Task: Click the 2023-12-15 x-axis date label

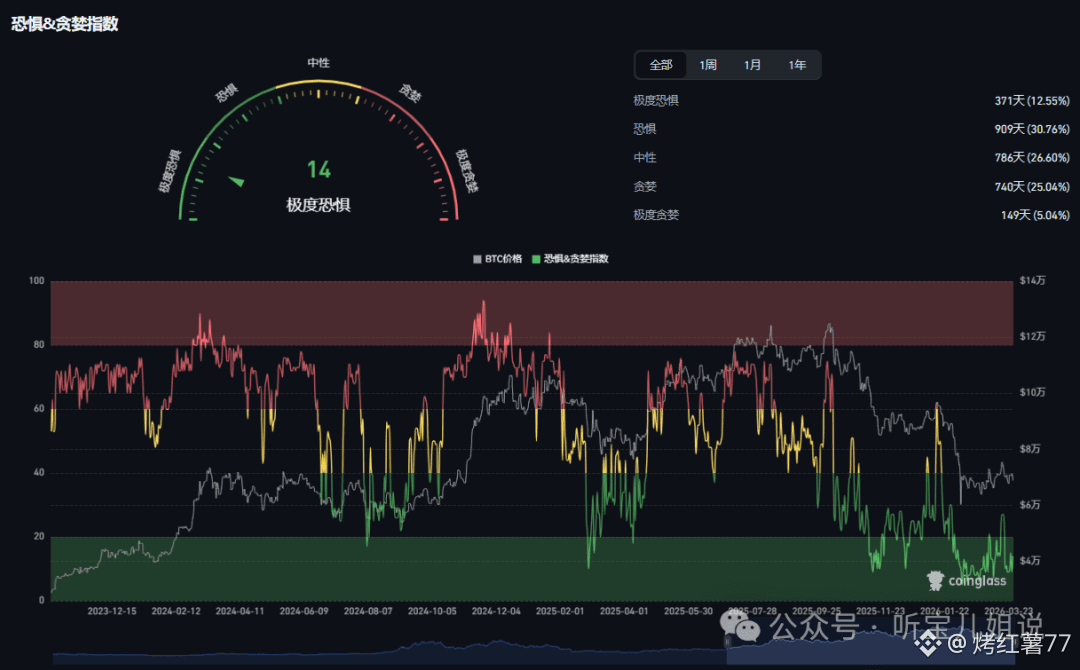Action: point(112,611)
